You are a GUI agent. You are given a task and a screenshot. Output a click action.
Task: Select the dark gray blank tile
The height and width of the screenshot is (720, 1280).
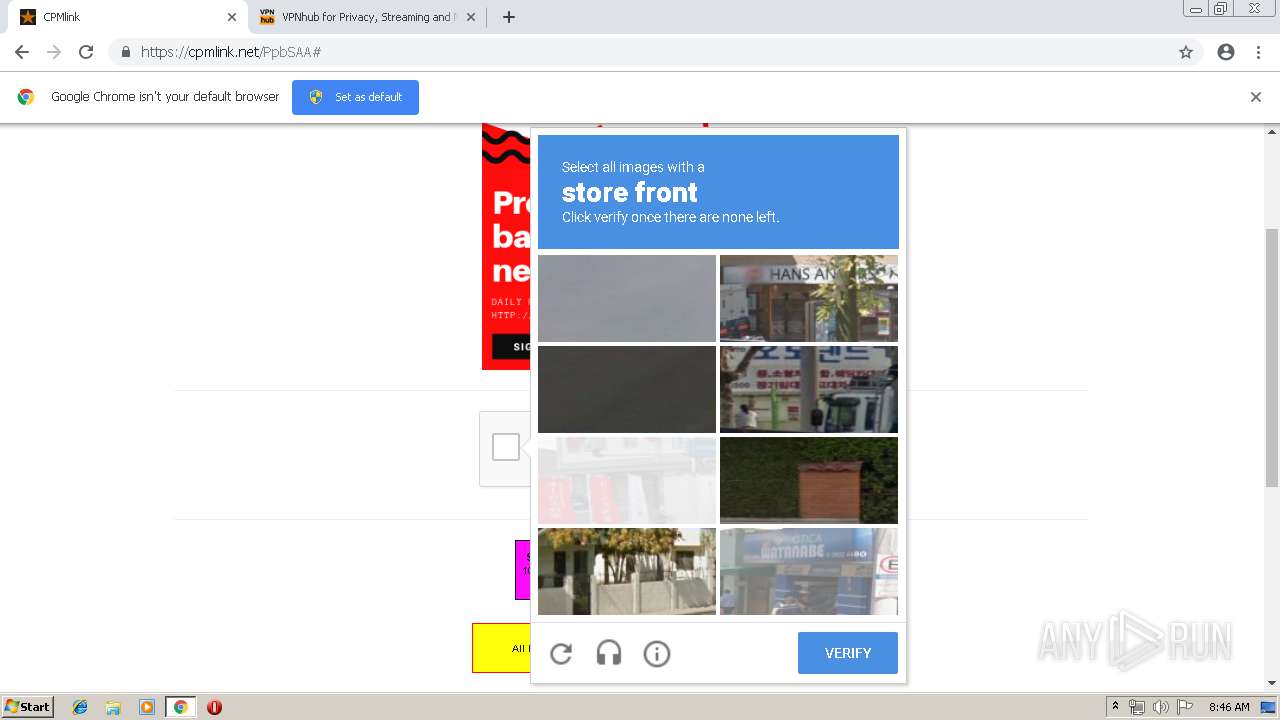[627, 389]
